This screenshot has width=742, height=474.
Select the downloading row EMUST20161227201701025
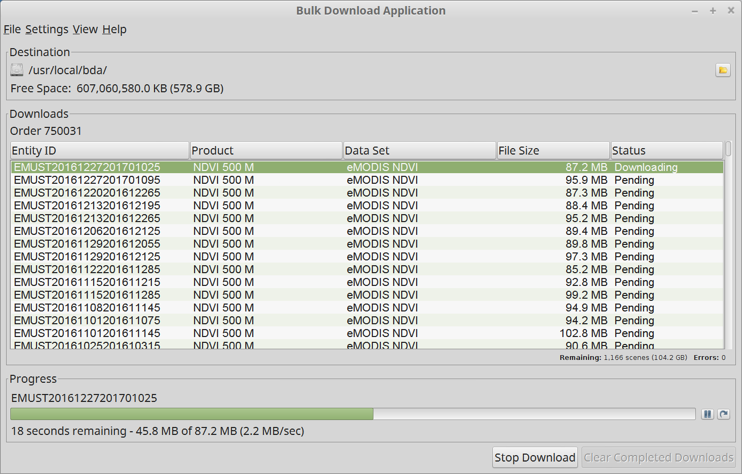click(x=87, y=168)
